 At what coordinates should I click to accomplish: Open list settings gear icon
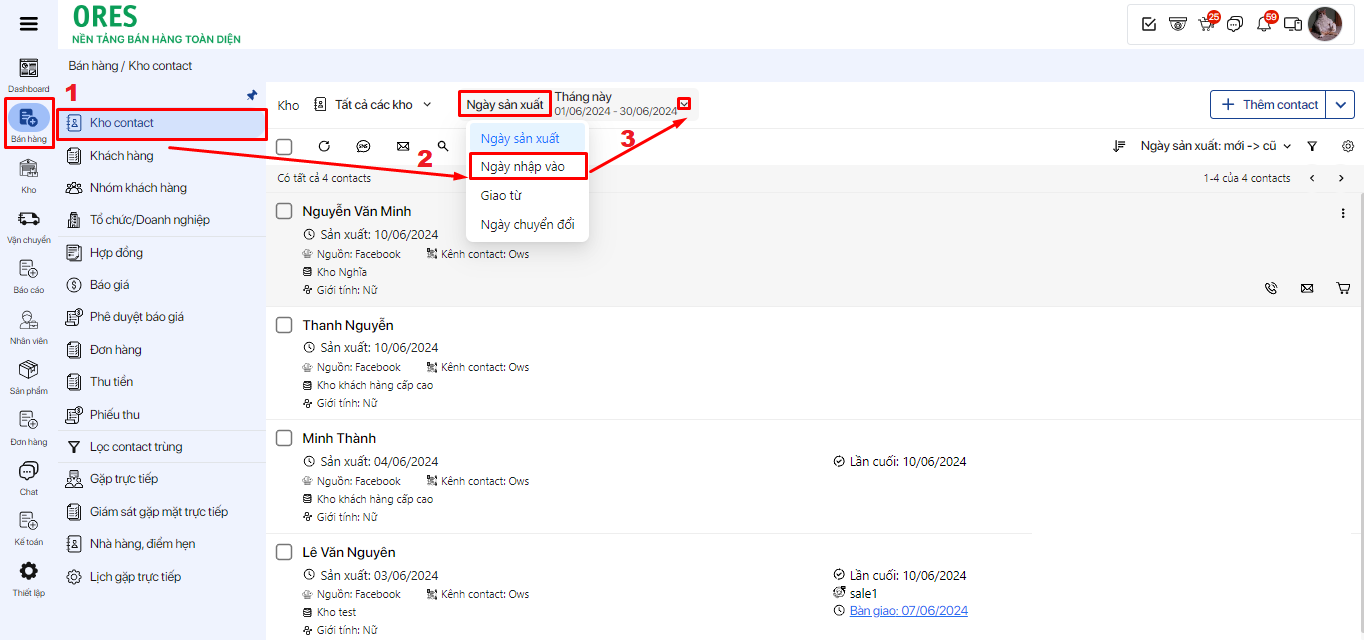[1348, 146]
